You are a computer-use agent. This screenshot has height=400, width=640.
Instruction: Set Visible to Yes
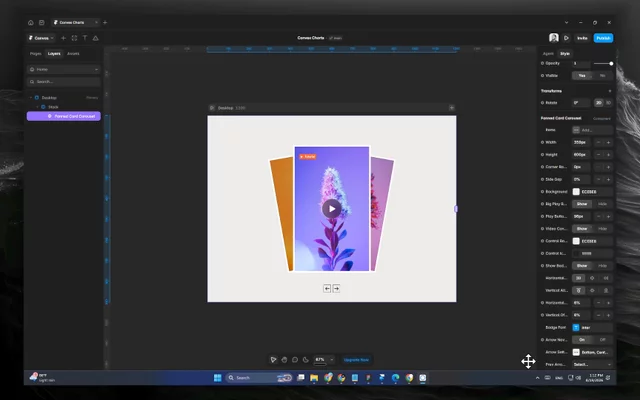click(582, 76)
